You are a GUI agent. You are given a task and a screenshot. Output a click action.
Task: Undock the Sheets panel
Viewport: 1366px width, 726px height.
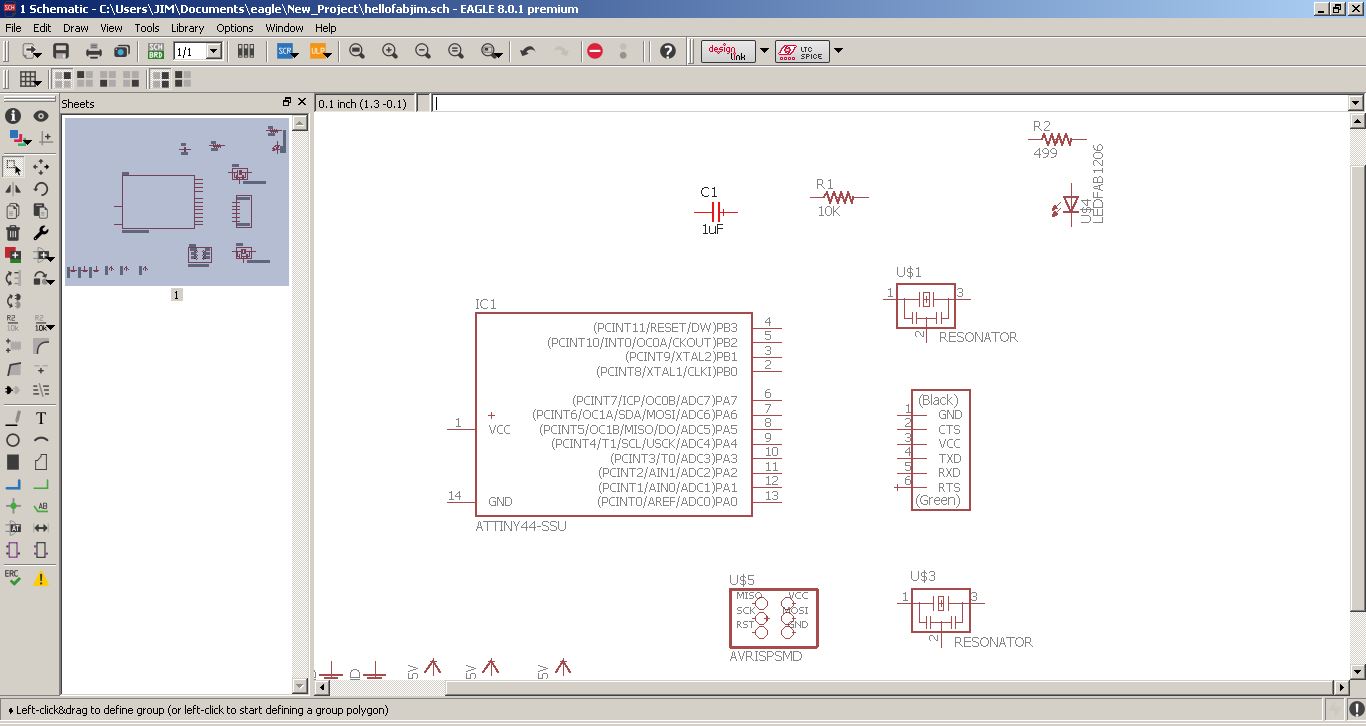[287, 102]
